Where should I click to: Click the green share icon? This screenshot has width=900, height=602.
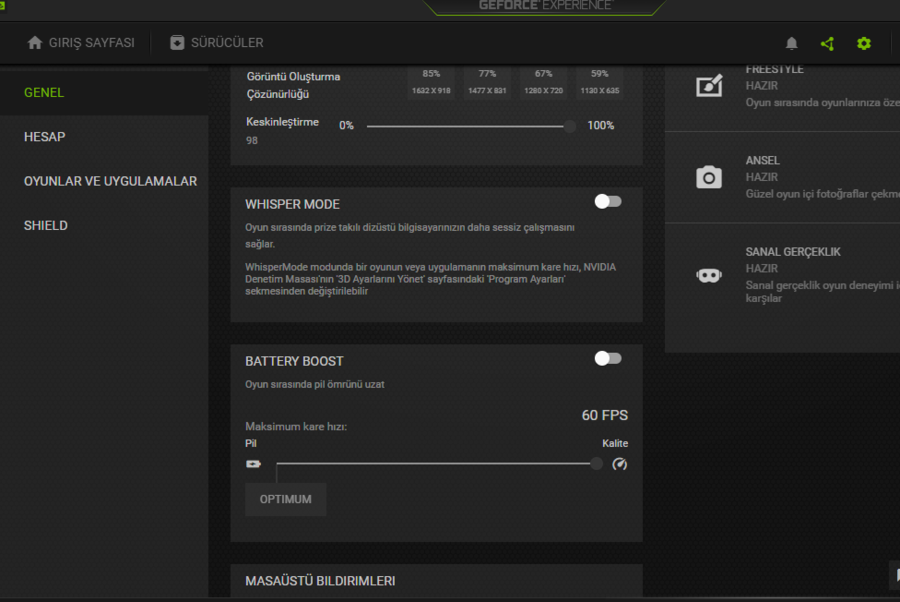pyautogui.click(x=827, y=43)
